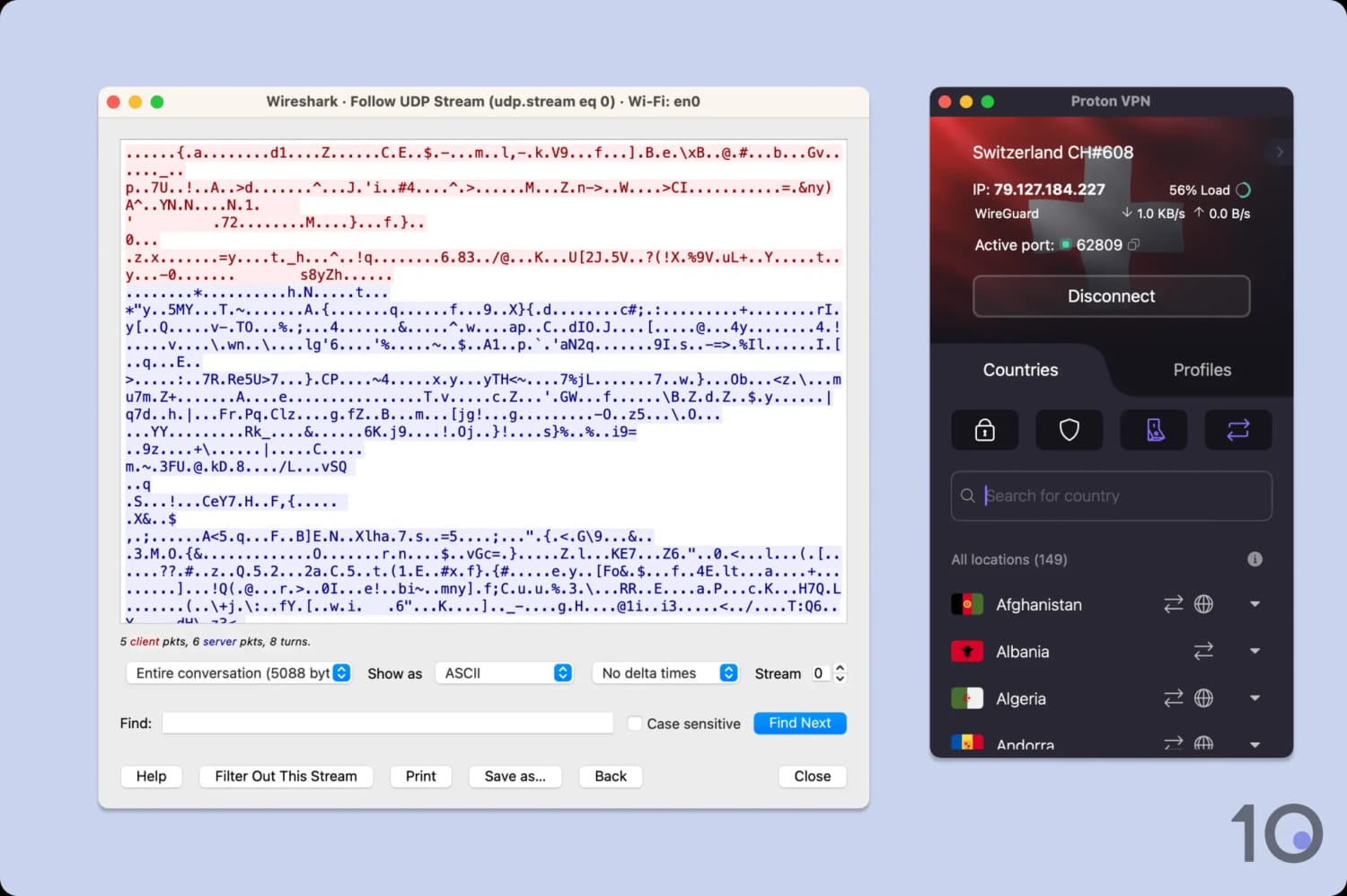
Task: Open the chevron beside Switzerland CH#608
Action: 1280,152
